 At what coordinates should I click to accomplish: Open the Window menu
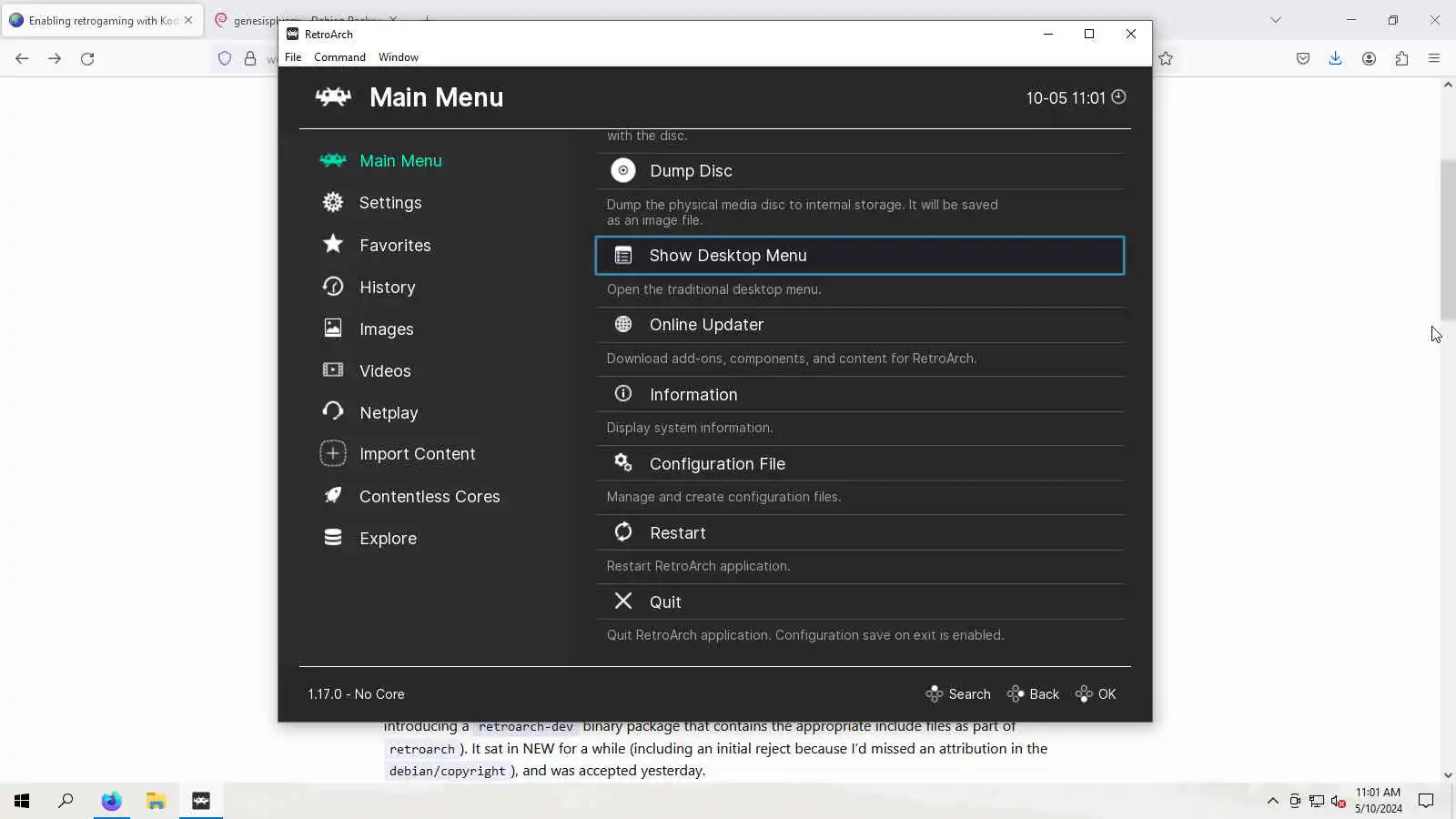coord(399,57)
